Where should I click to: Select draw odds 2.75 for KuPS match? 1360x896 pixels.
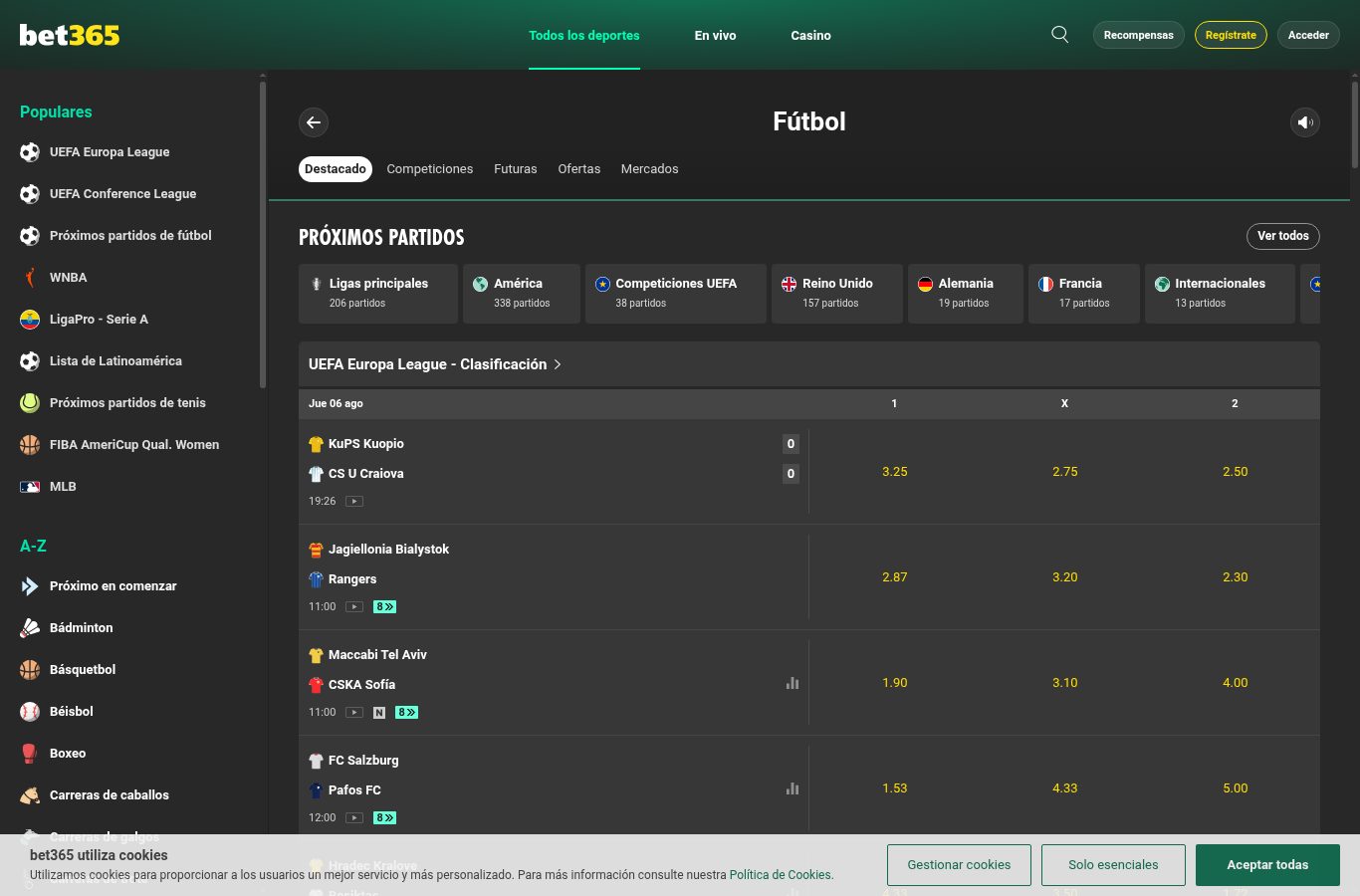click(x=1065, y=472)
